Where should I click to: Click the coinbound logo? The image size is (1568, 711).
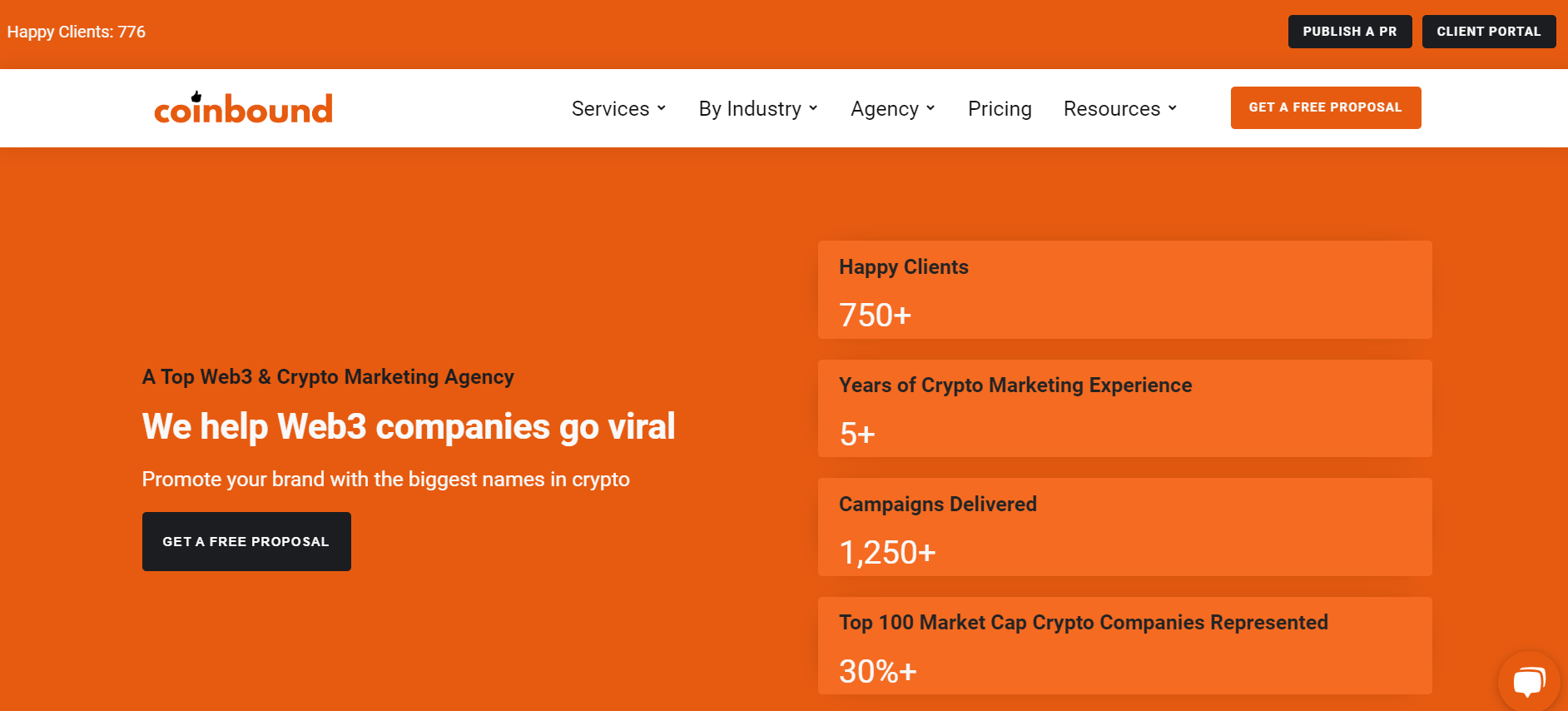point(243,108)
